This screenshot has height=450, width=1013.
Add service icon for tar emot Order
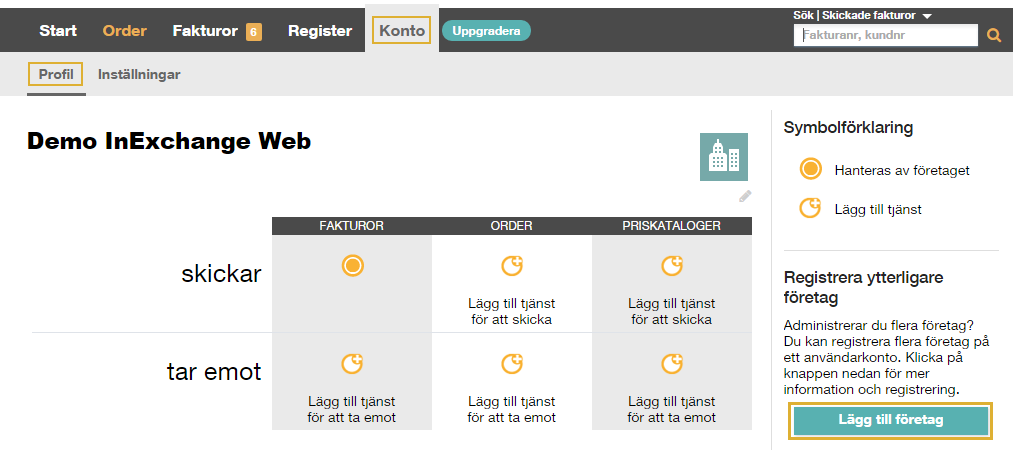[x=512, y=364]
